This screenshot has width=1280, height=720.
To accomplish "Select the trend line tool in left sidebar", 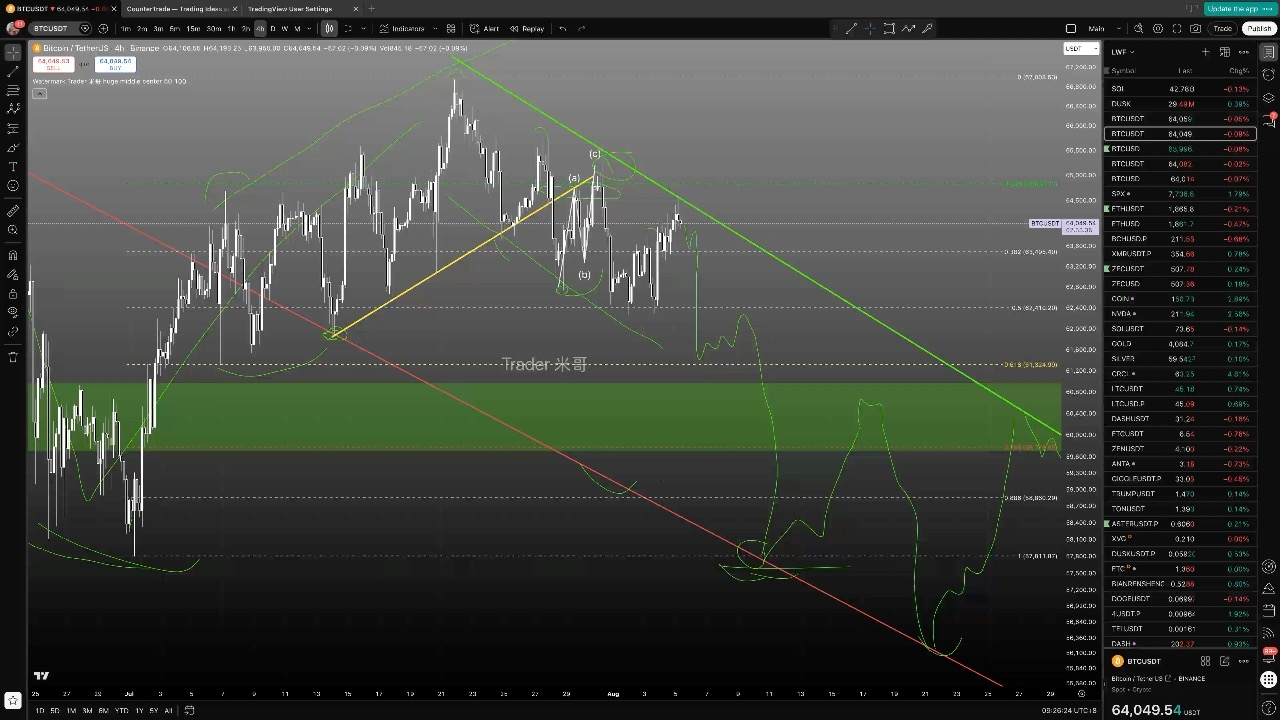I will click(13, 71).
